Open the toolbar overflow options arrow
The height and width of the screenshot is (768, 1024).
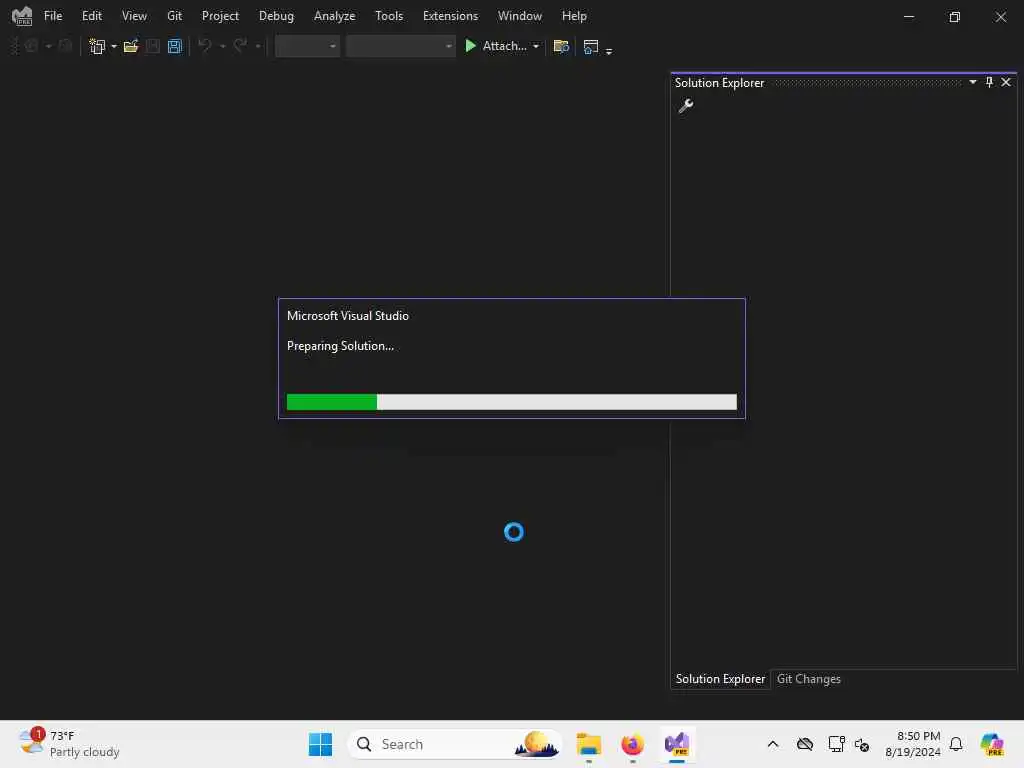pos(609,50)
